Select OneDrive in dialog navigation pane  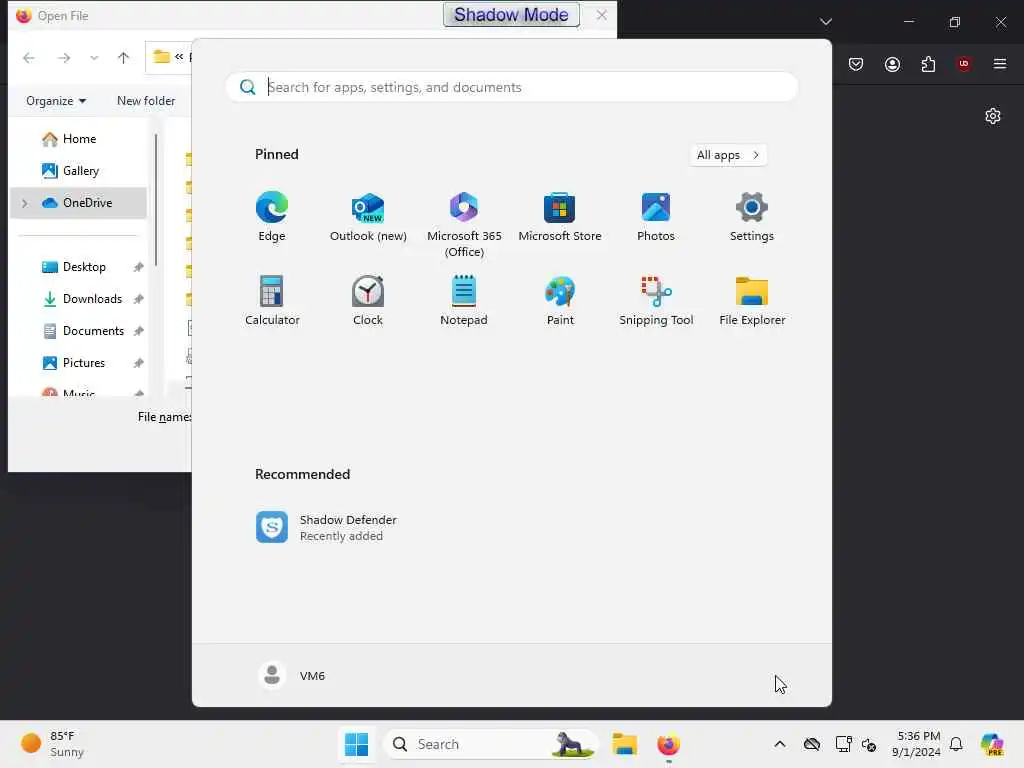pyautogui.click(x=78, y=202)
